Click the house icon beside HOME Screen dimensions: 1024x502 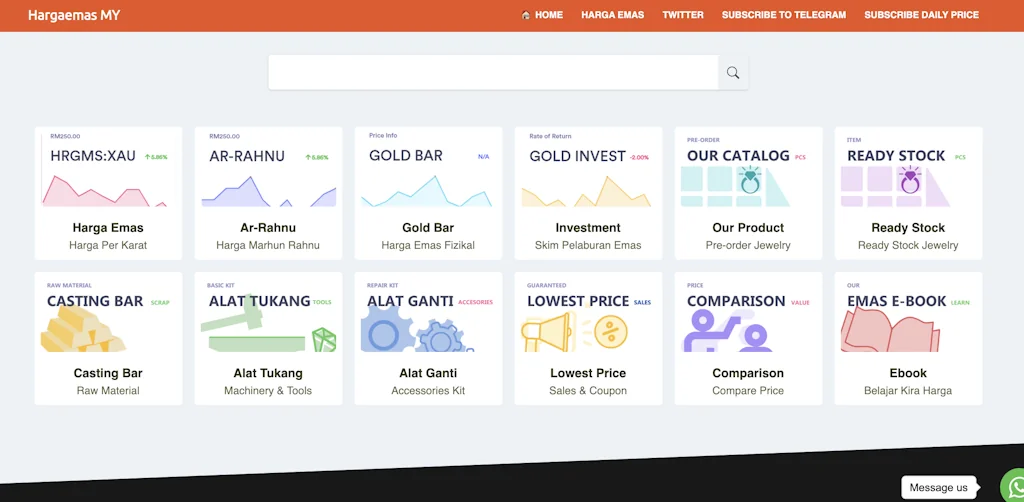tap(526, 14)
